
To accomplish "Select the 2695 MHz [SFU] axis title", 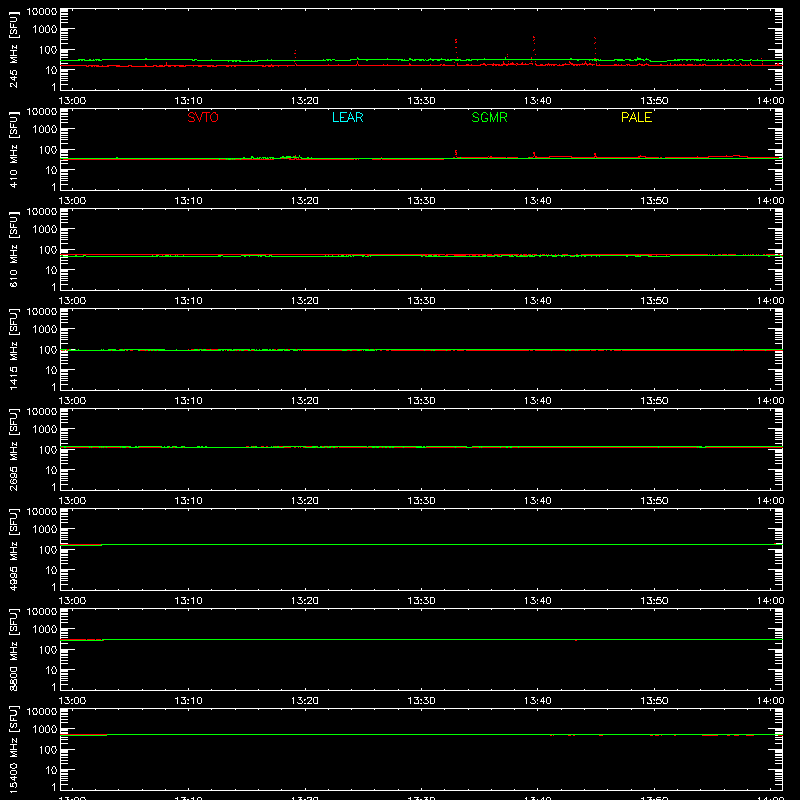I will click(x=14, y=450).
